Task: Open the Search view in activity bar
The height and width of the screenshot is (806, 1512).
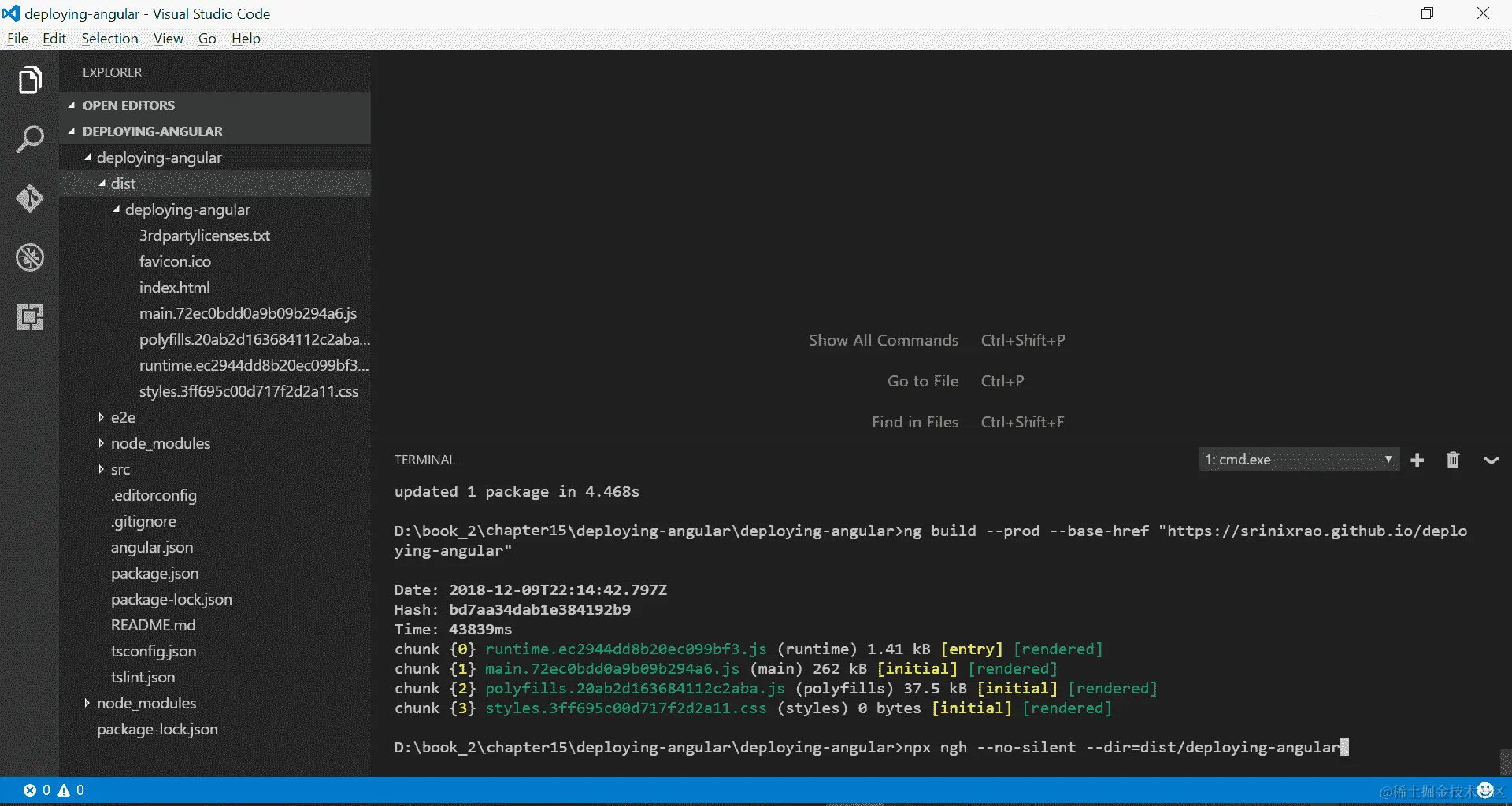Action: pos(30,139)
